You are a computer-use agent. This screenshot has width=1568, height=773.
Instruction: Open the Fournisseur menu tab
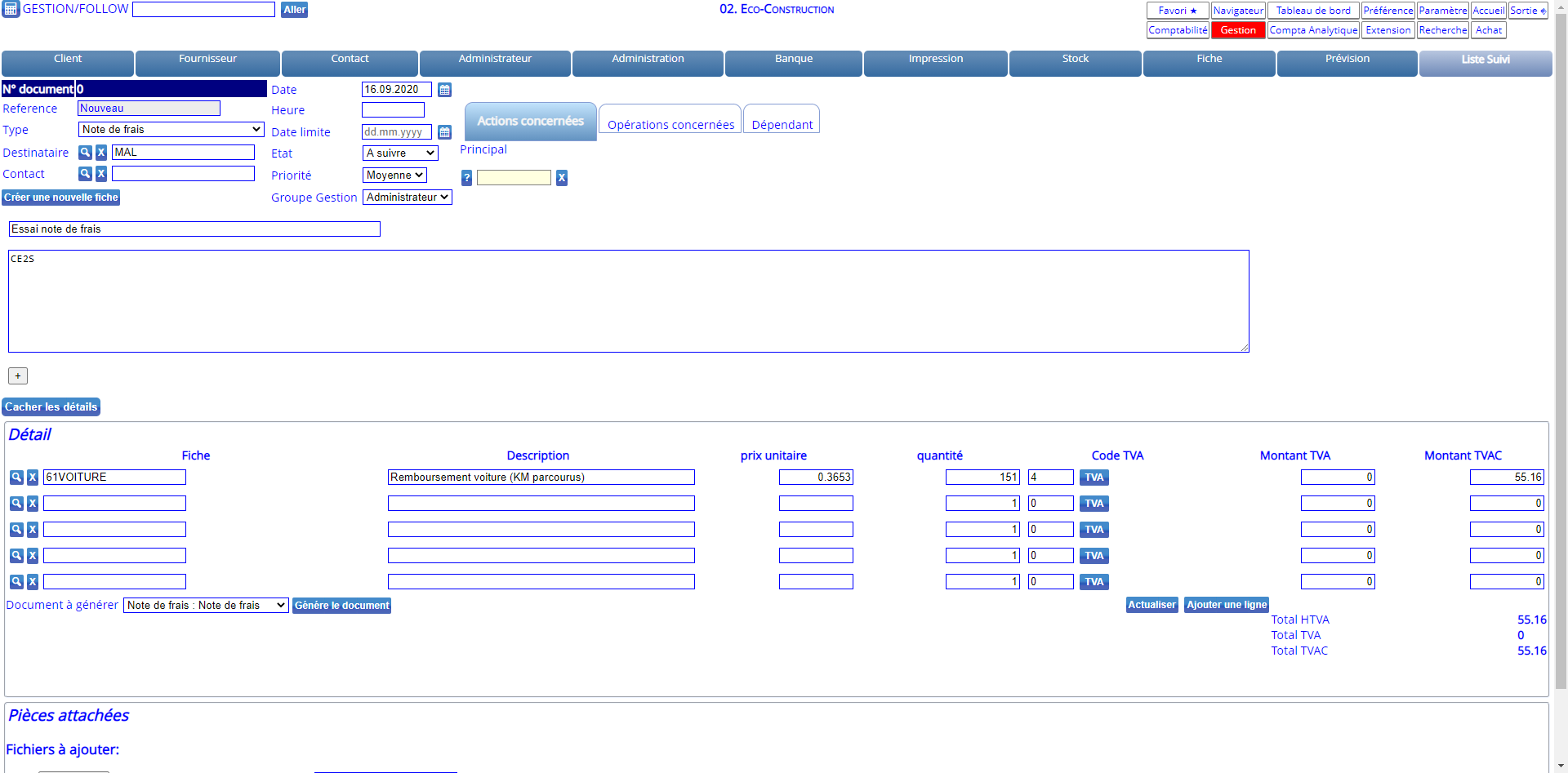[x=207, y=60]
